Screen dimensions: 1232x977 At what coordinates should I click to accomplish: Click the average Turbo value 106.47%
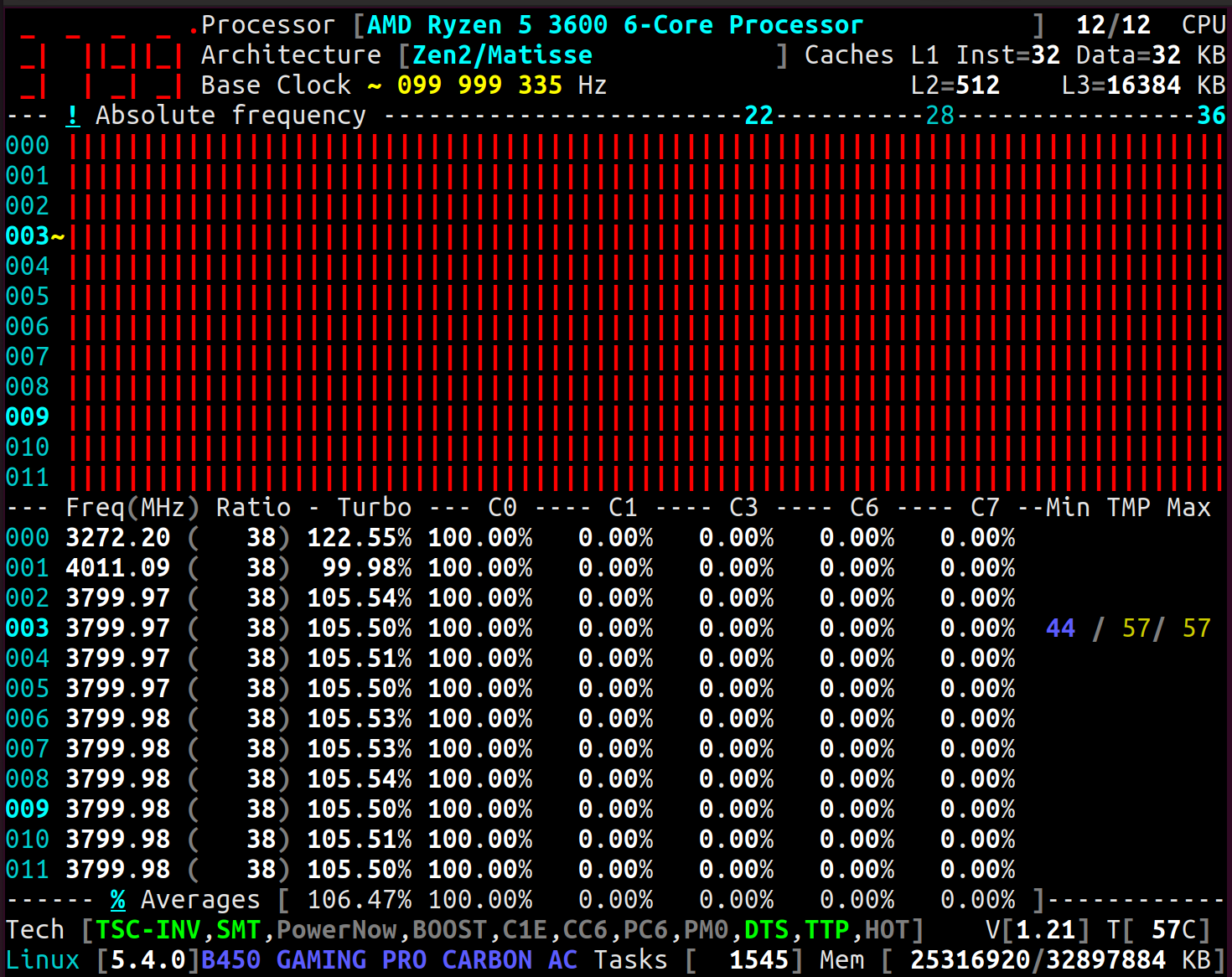[x=360, y=900]
